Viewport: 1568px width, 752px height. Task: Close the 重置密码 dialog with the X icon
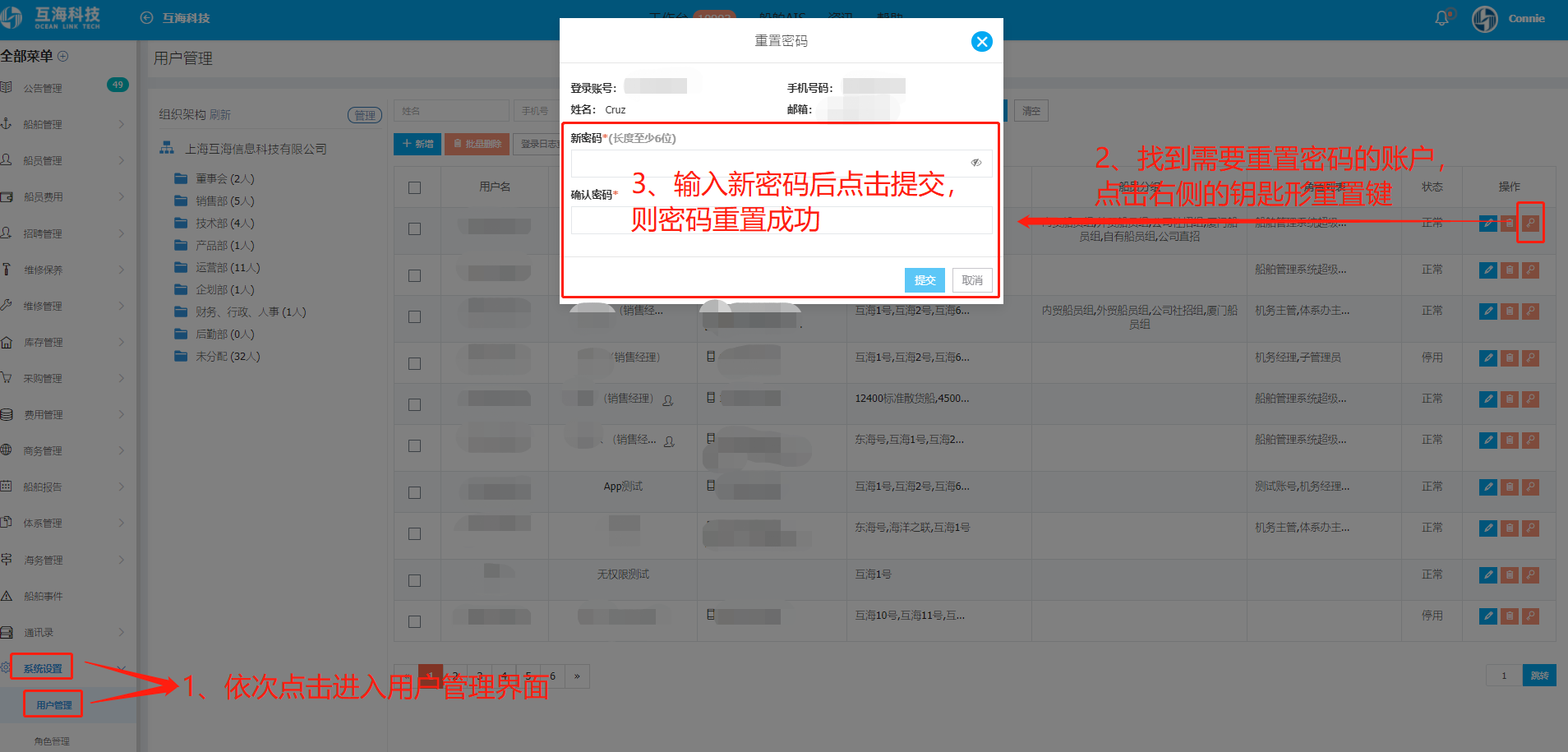point(981,41)
